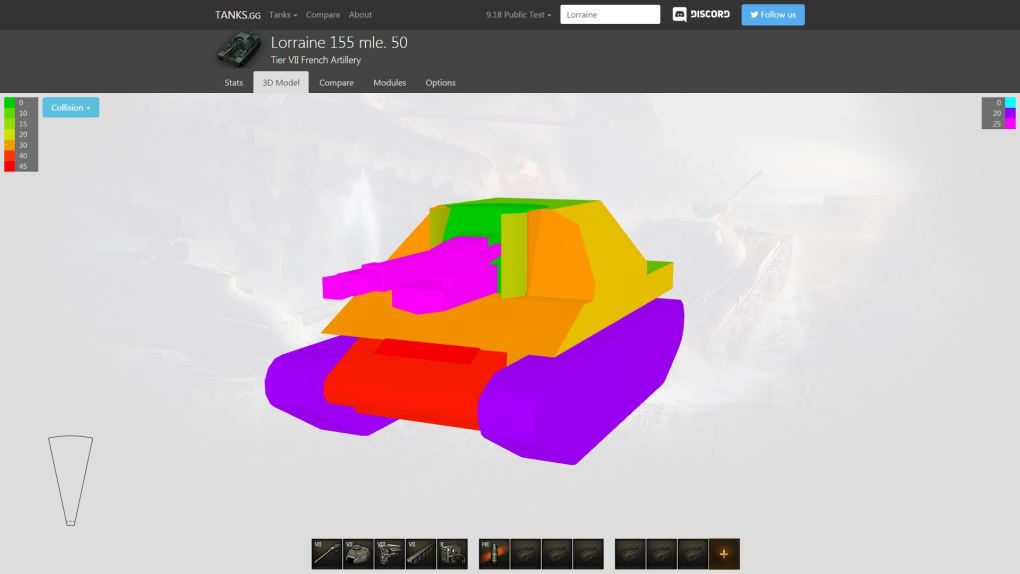Select the engine module icon
This screenshot has width=1020, height=574.
(389, 553)
